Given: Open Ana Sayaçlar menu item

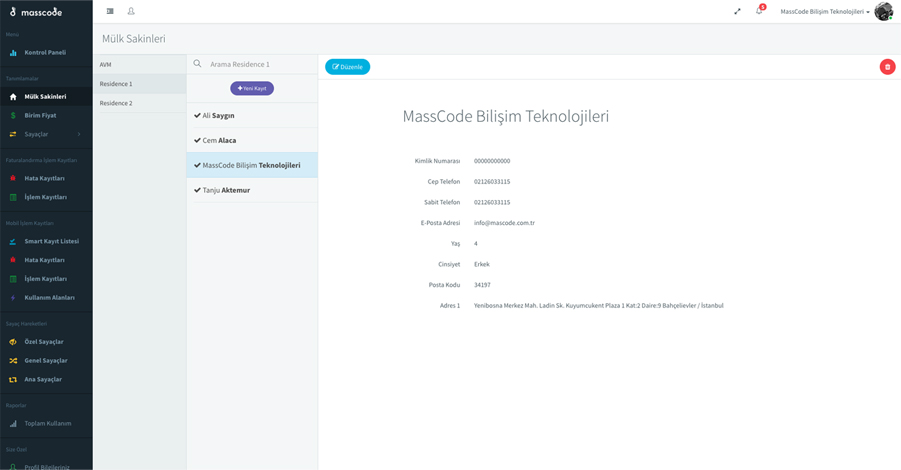Looking at the screenshot, I should pyautogui.click(x=46, y=380).
